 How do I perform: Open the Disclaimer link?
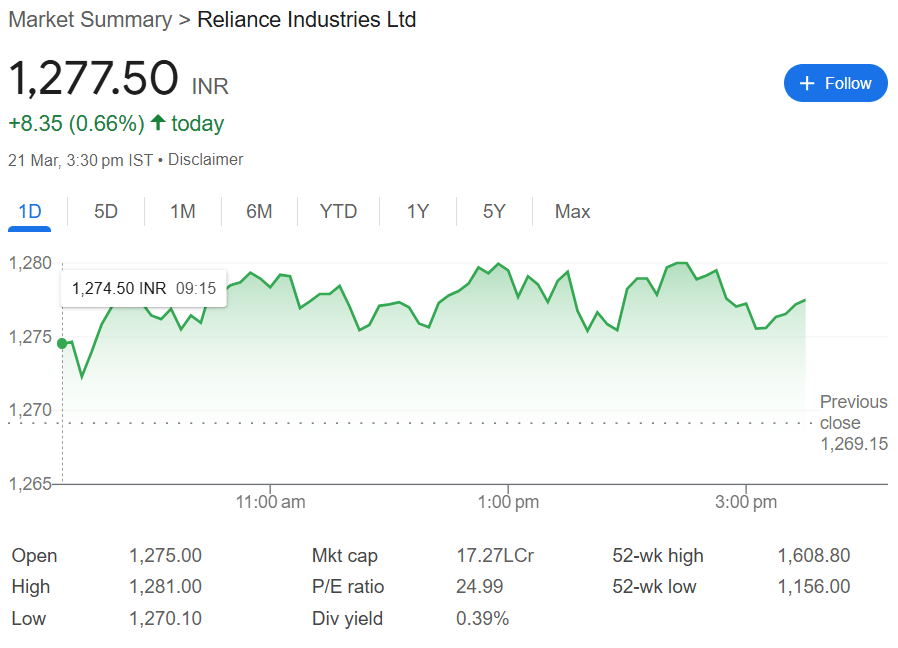pyautogui.click(x=206, y=159)
